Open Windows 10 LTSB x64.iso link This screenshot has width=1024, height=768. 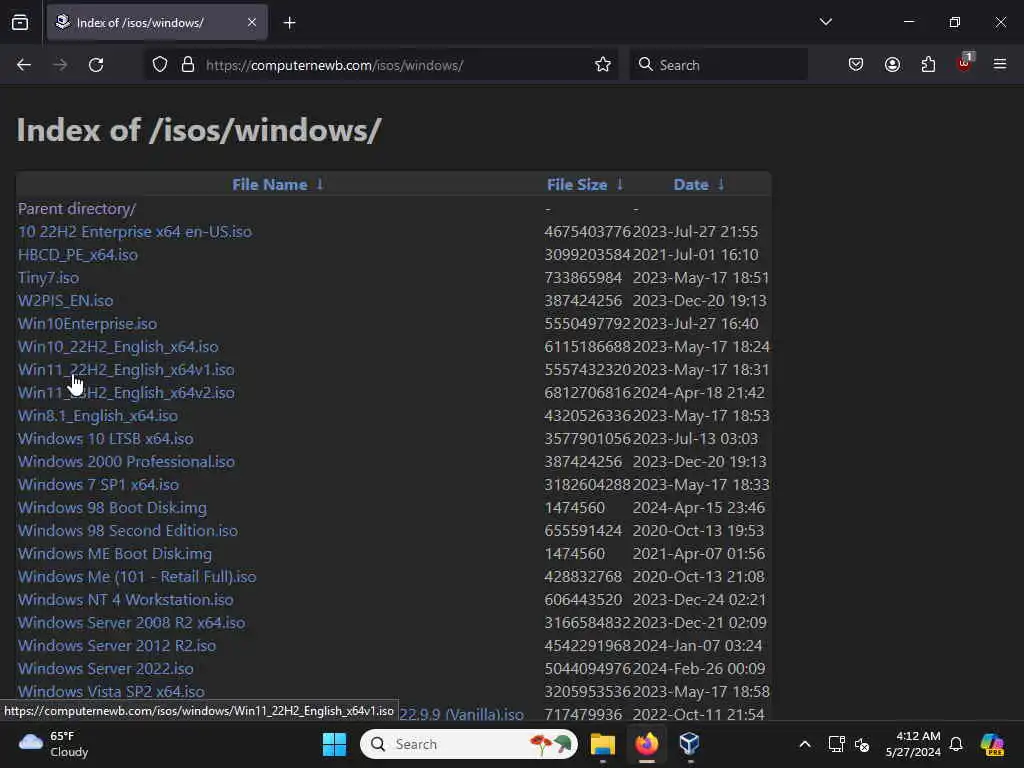click(106, 438)
